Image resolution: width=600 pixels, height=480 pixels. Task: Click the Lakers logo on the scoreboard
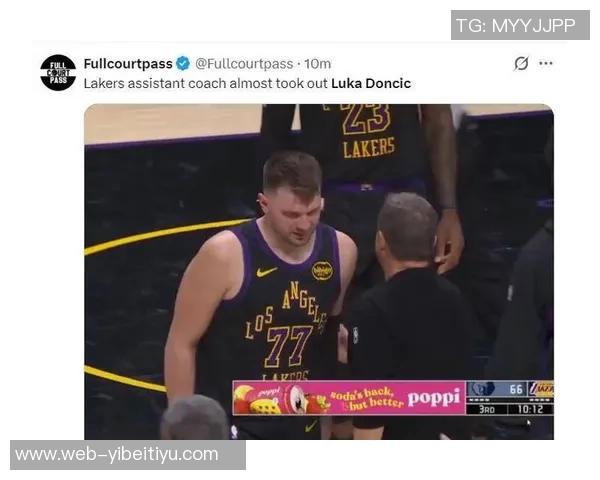(541, 389)
